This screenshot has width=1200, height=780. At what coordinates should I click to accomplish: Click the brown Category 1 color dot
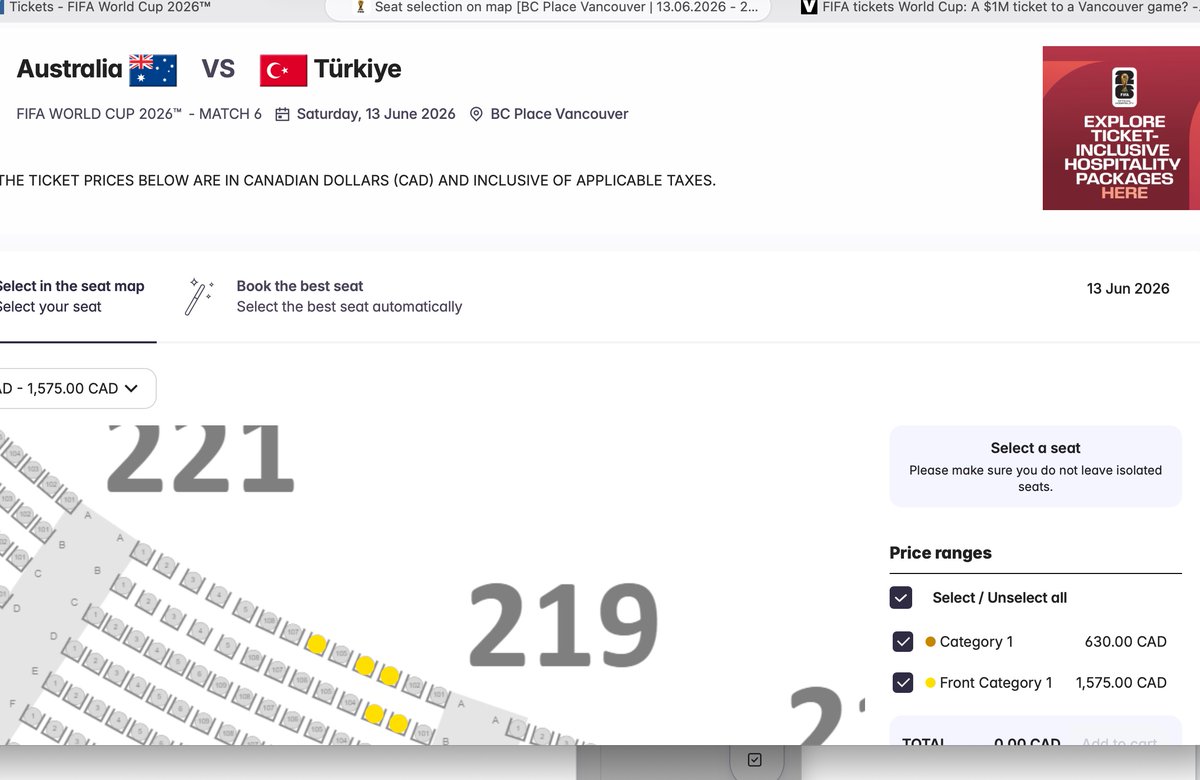click(x=931, y=642)
